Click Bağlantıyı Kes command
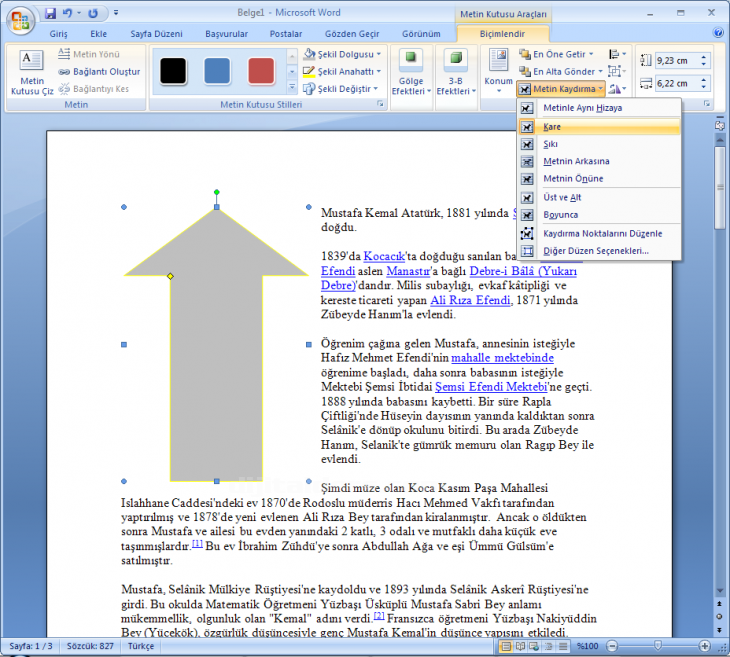Screen dimensions: 730x657 coord(94,88)
